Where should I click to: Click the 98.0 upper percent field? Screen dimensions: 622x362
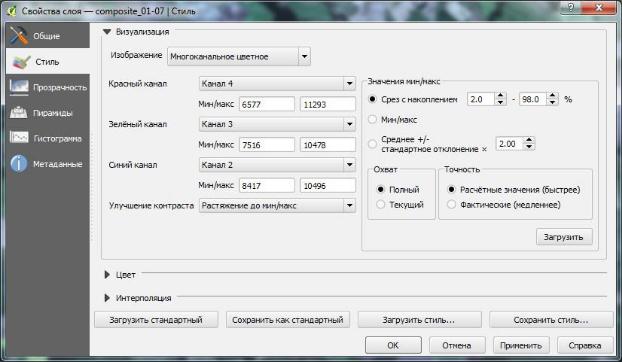[x=533, y=99]
